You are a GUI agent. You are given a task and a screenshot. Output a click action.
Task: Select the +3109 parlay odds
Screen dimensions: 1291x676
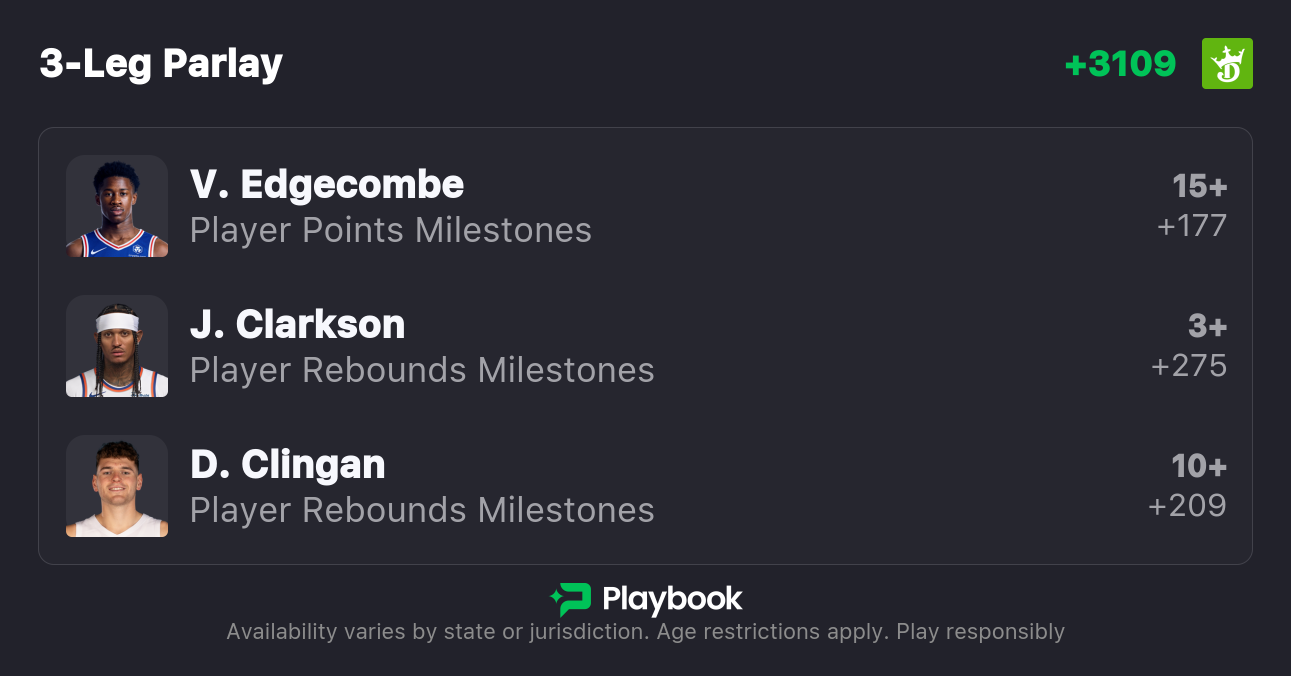pos(1120,64)
